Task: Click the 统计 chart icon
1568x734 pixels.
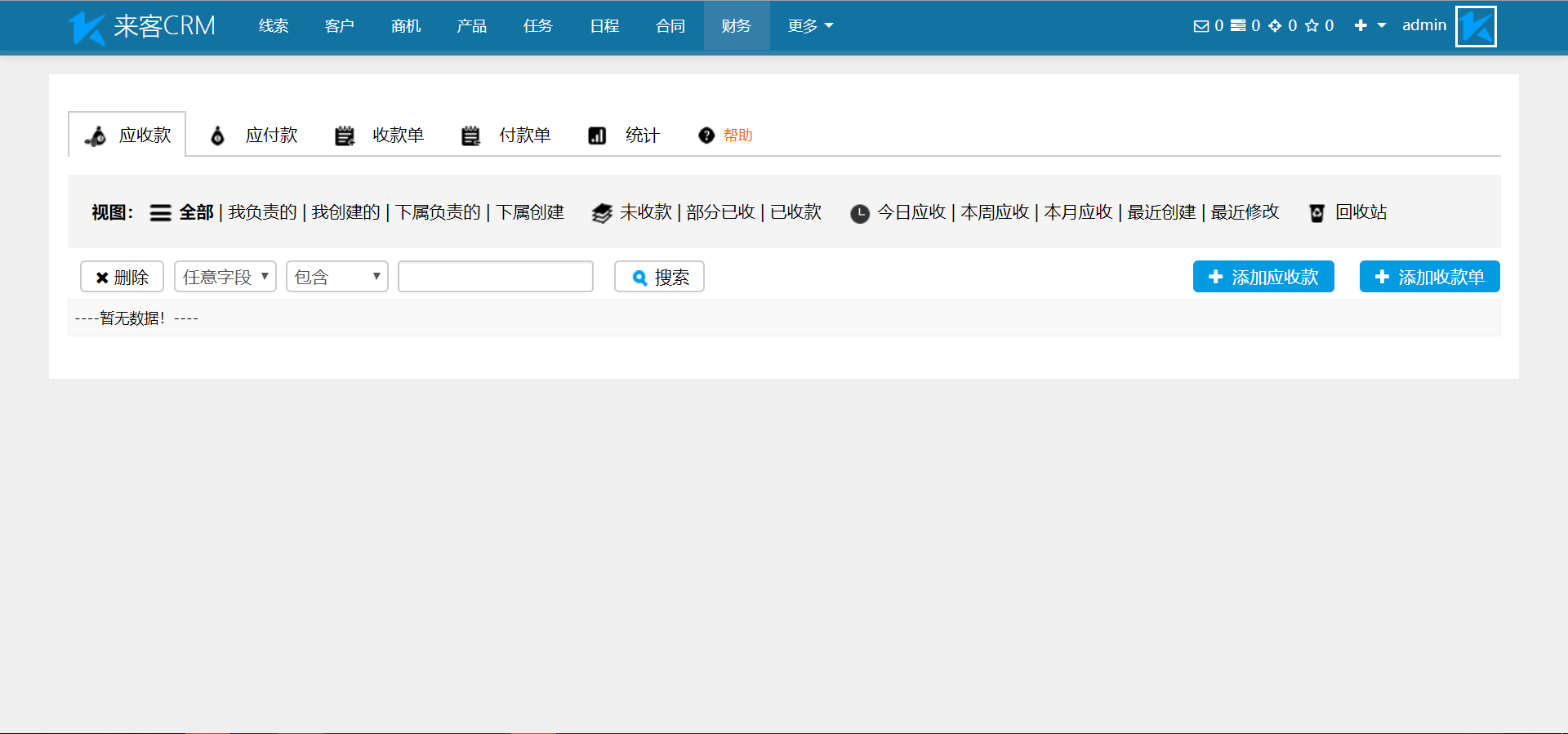Action: coord(597,136)
